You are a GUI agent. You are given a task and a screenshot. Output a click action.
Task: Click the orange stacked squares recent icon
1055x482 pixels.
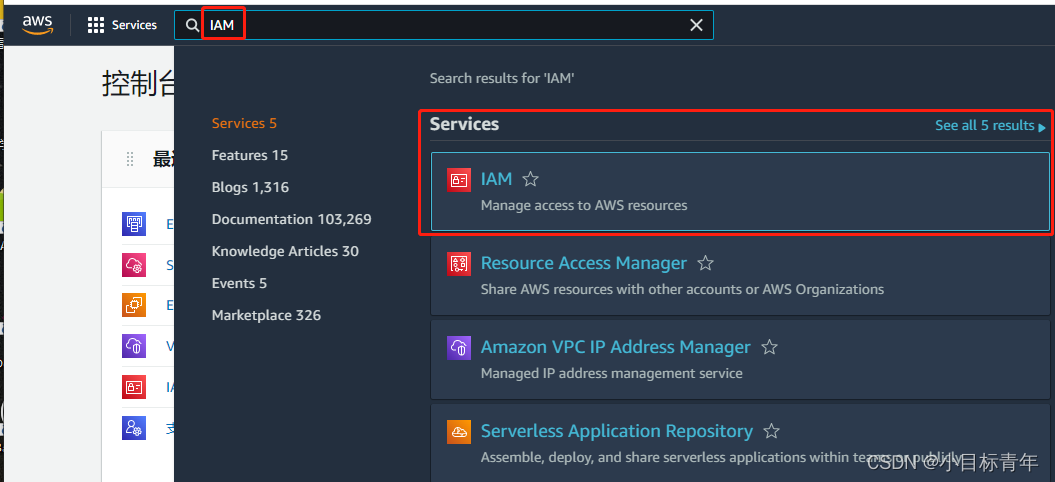134,305
